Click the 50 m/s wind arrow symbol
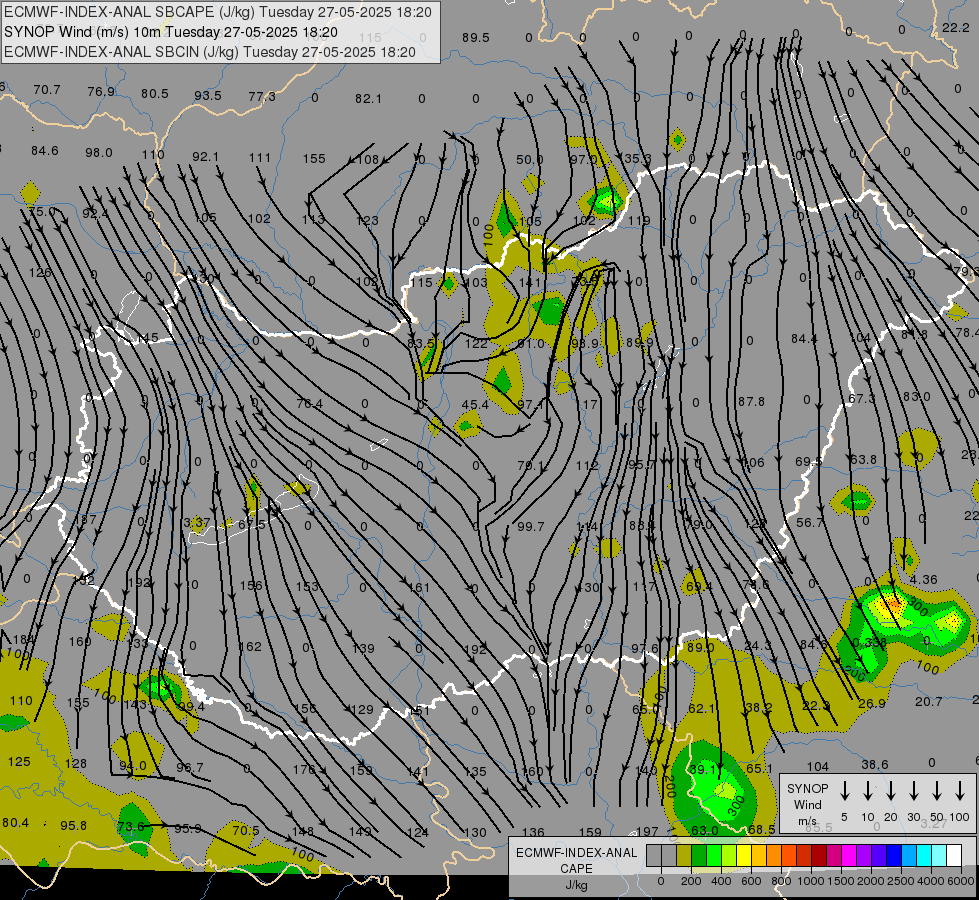 point(937,791)
